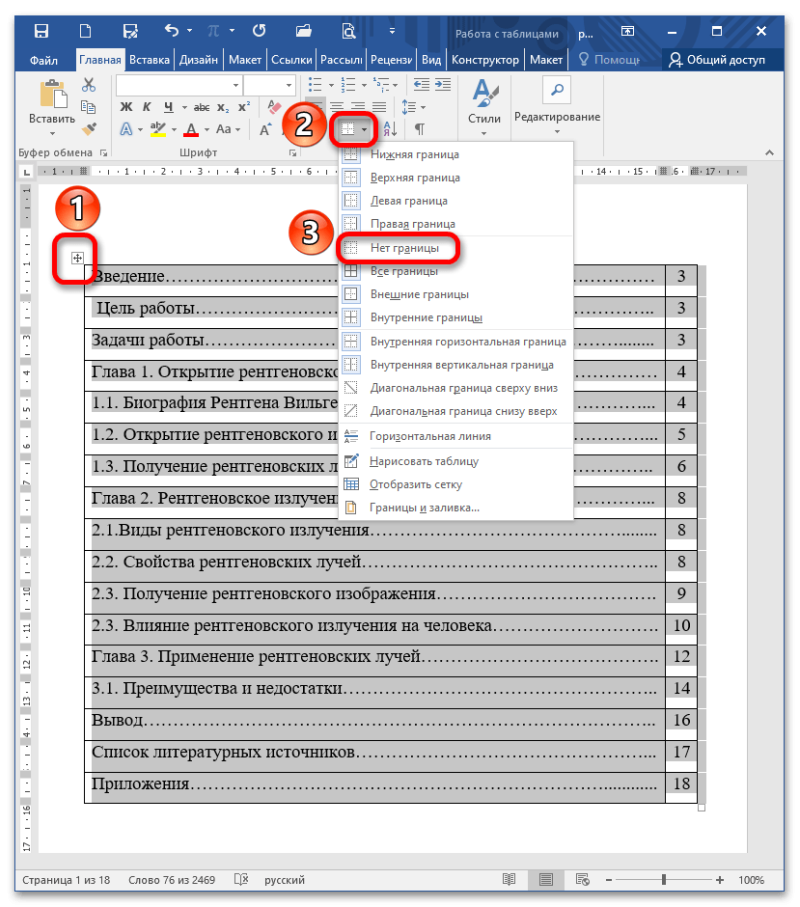Choose Внешние границы menu item
The height and width of the screenshot is (907, 800).
(419, 294)
